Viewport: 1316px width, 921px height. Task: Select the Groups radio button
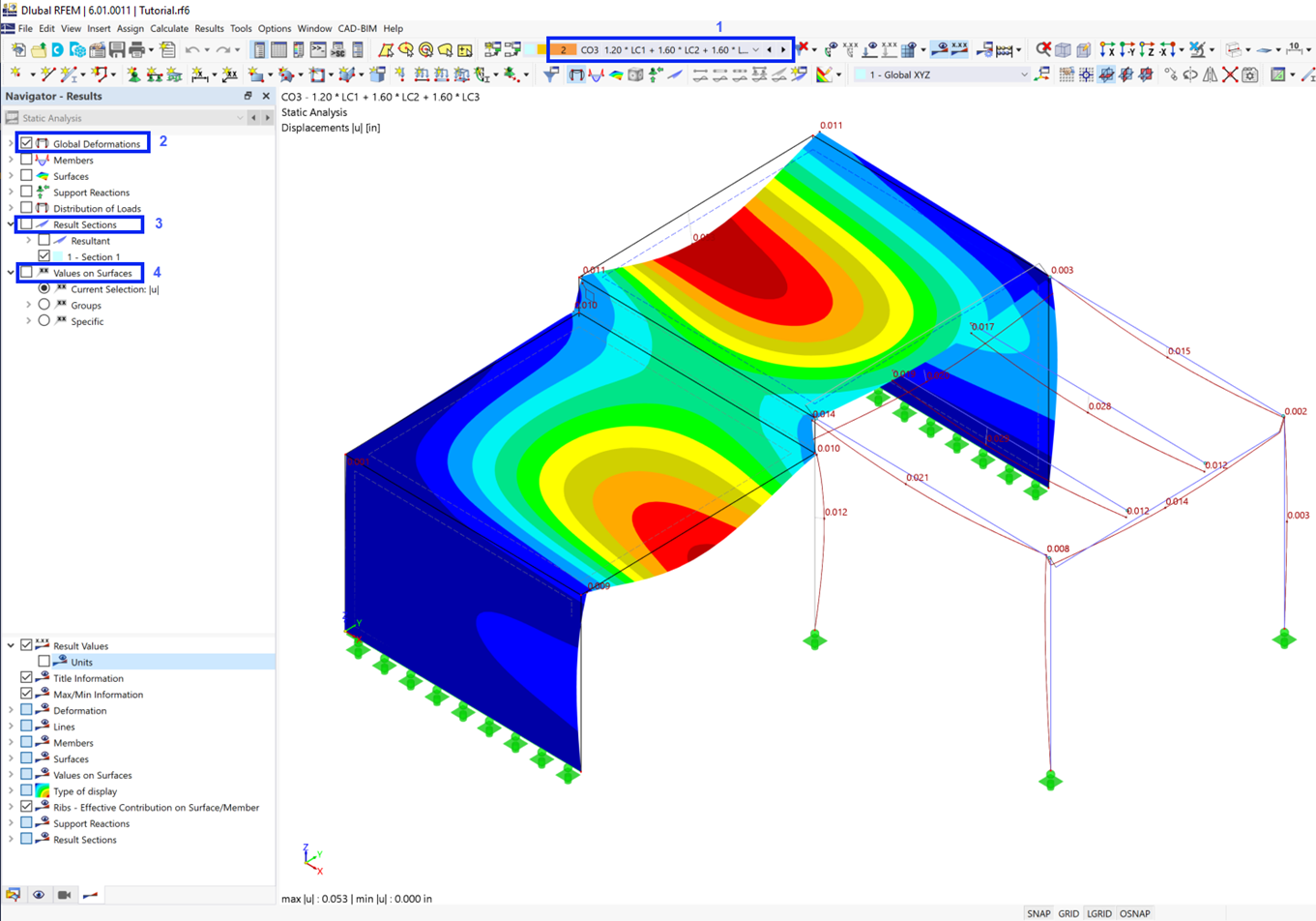coord(44,306)
